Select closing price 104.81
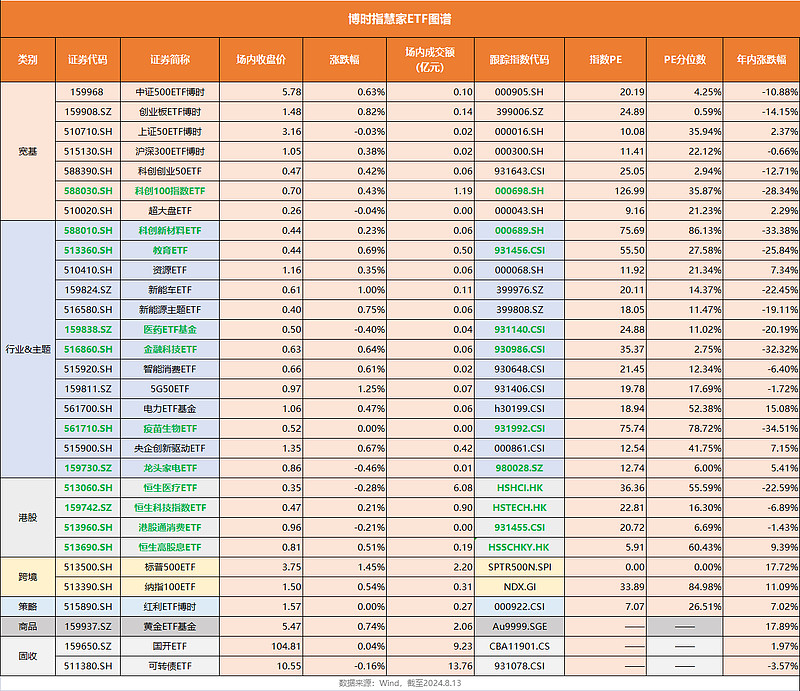Screen dimensions: 800x691 point(286,646)
